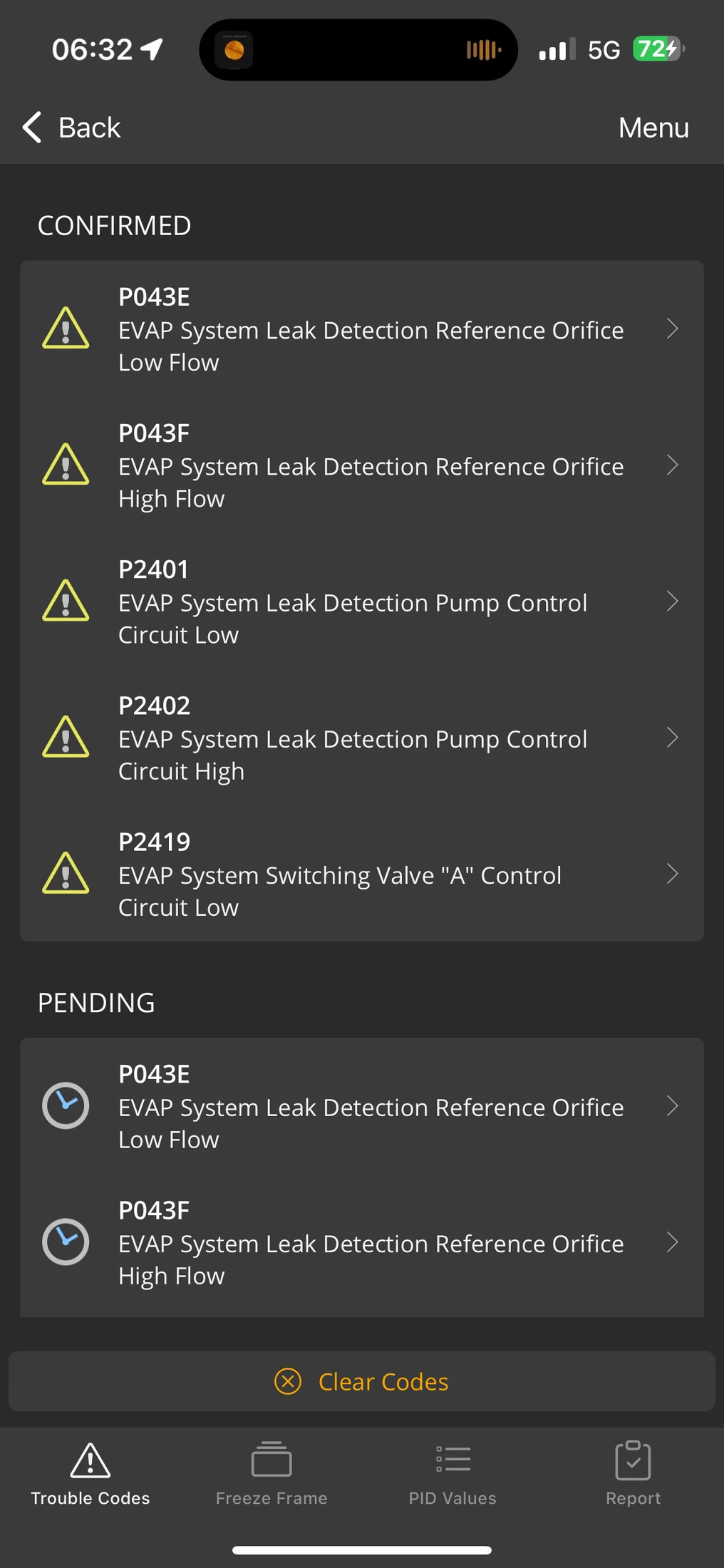Tap the Dynamic Island audio waveform icon
This screenshot has width=724, height=1568.
[x=484, y=50]
